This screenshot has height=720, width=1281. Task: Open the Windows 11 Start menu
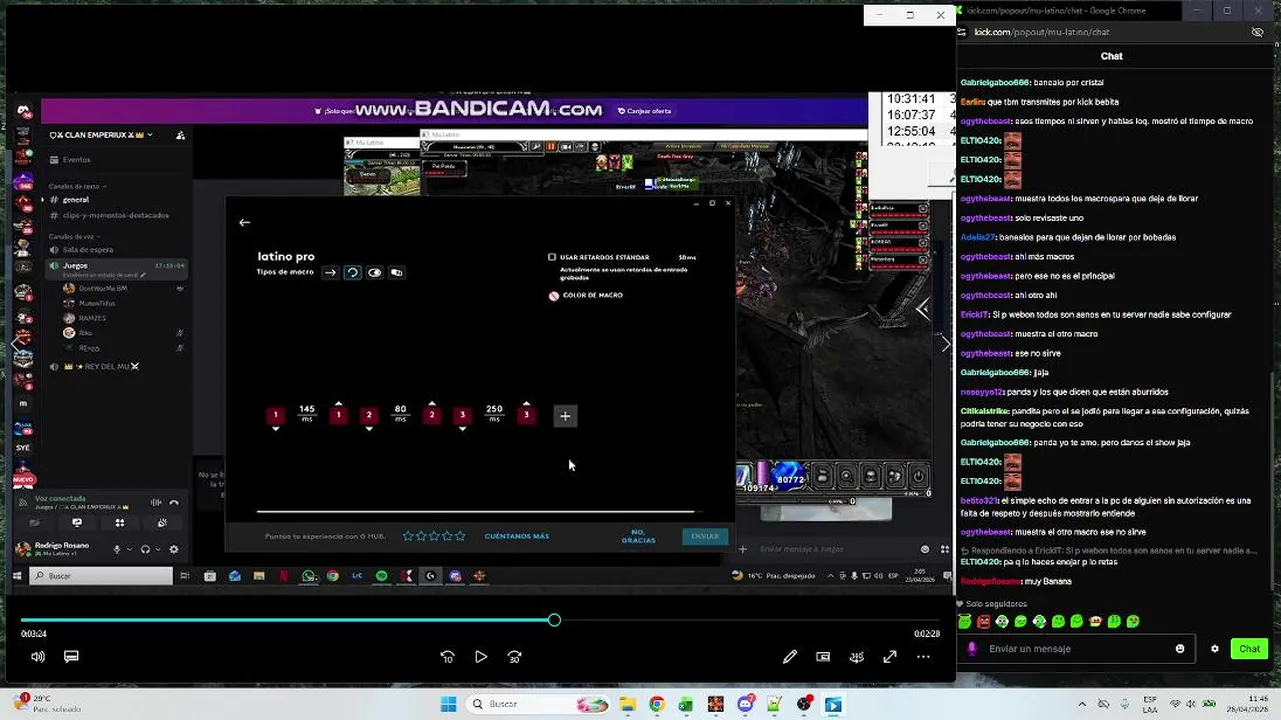(448, 704)
